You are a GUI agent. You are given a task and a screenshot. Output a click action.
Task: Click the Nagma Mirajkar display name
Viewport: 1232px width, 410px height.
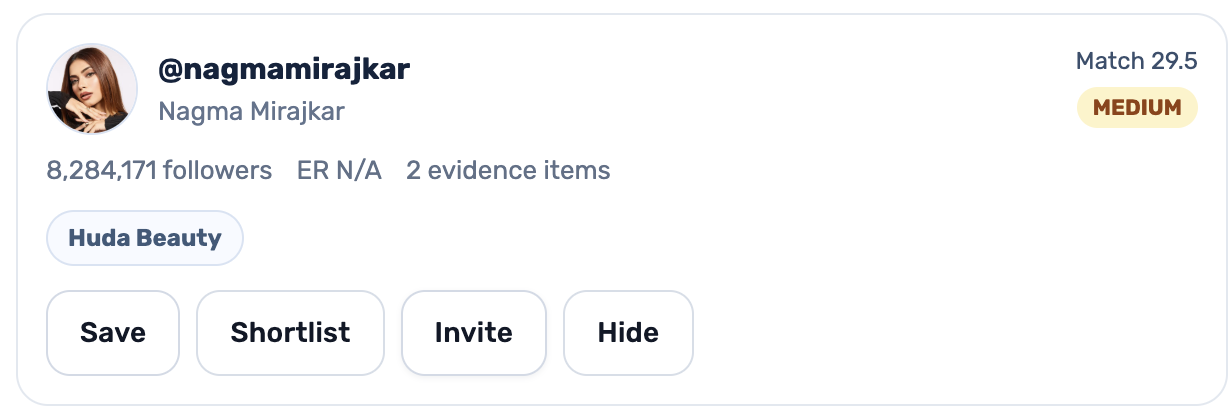pos(251,111)
